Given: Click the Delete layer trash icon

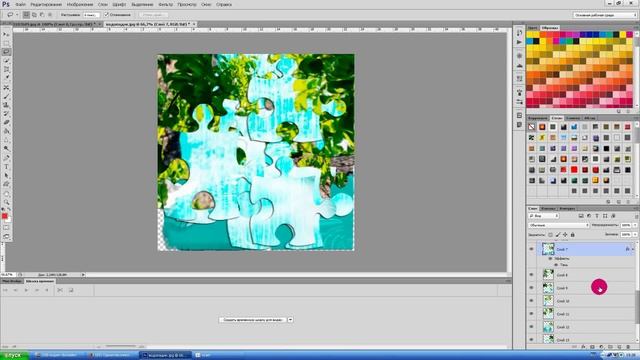Looking at the screenshot, I should point(628,347).
